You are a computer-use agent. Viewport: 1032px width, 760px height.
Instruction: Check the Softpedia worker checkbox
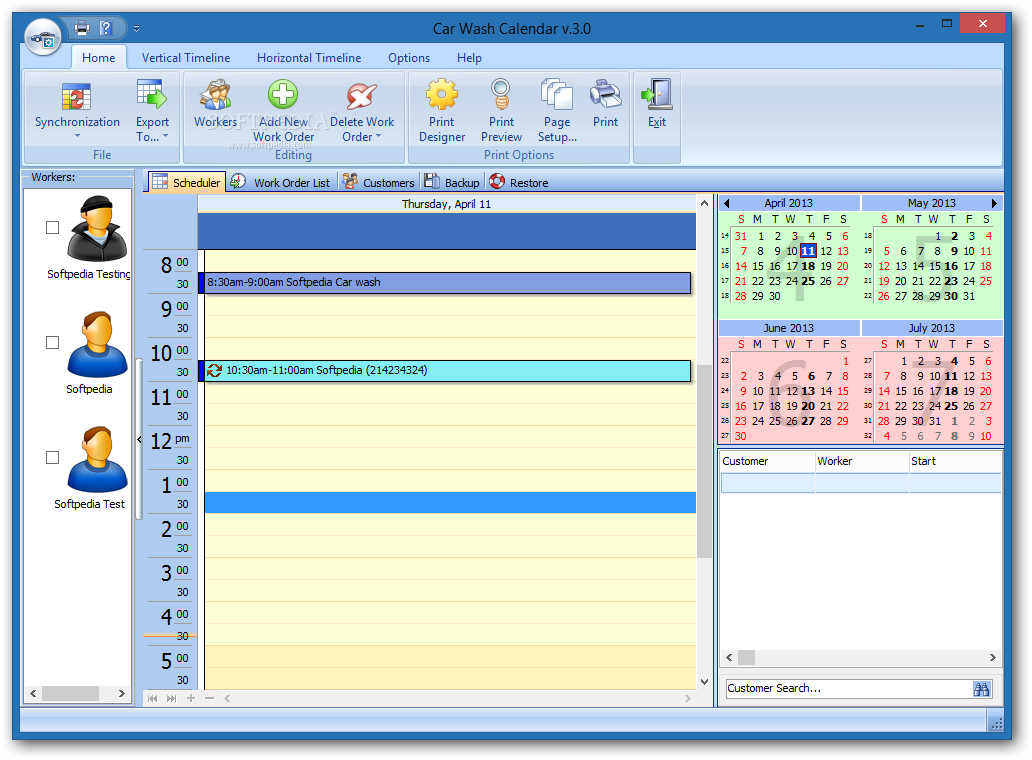click(x=53, y=342)
